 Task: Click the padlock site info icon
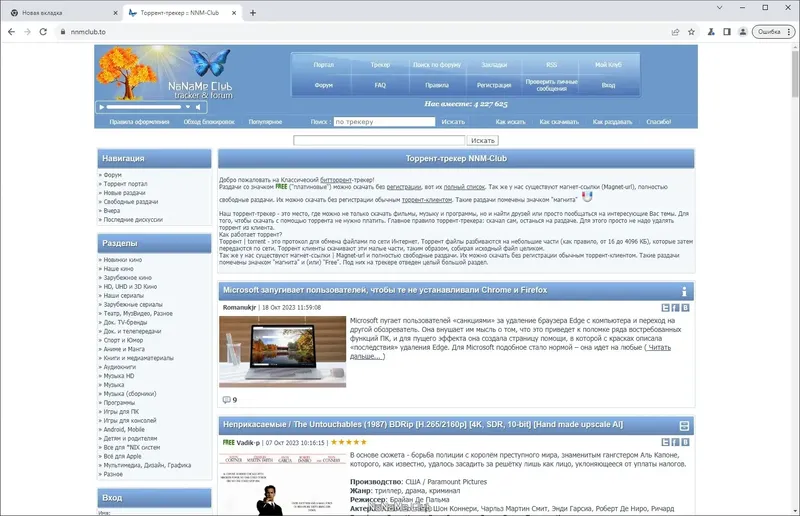pyautogui.click(x=62, y=32)
